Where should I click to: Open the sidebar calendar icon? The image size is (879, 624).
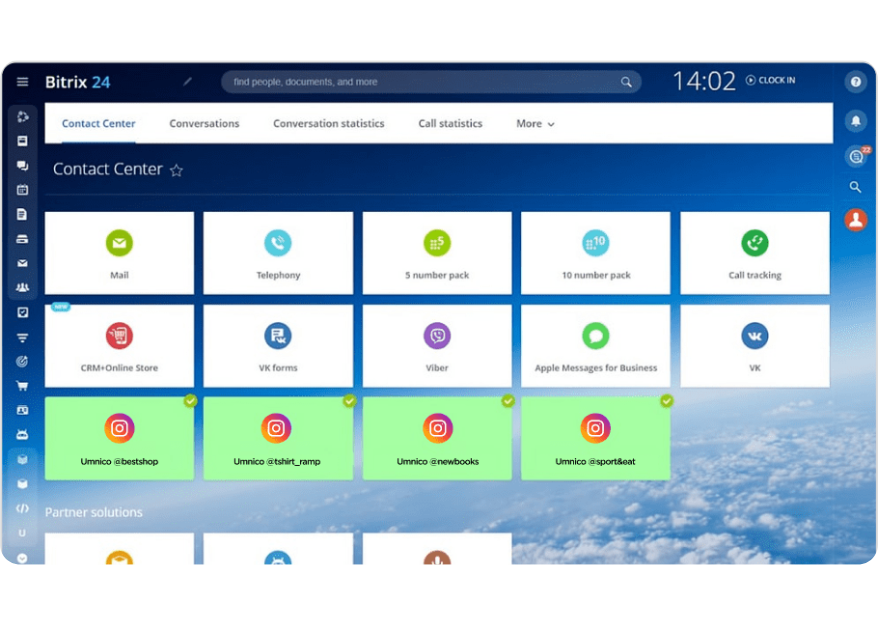22,190
